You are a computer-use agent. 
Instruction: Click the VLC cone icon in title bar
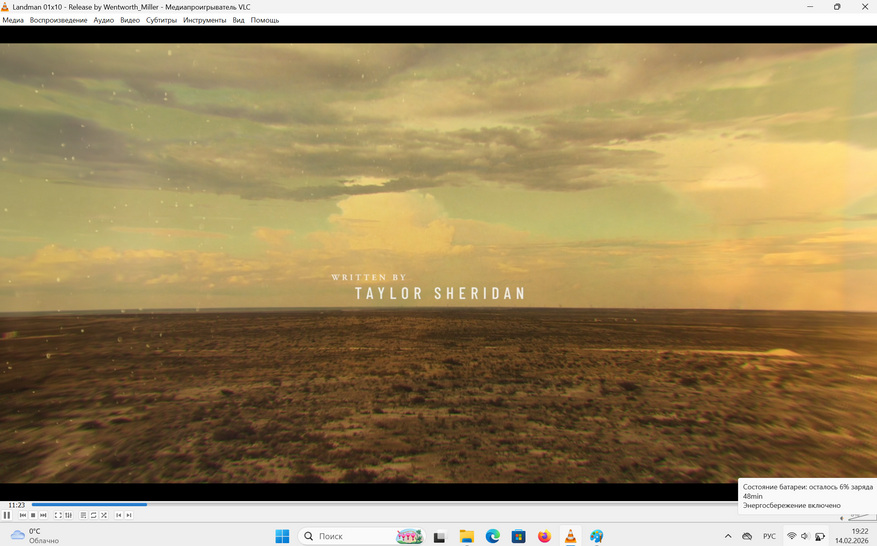pos(5,7)
